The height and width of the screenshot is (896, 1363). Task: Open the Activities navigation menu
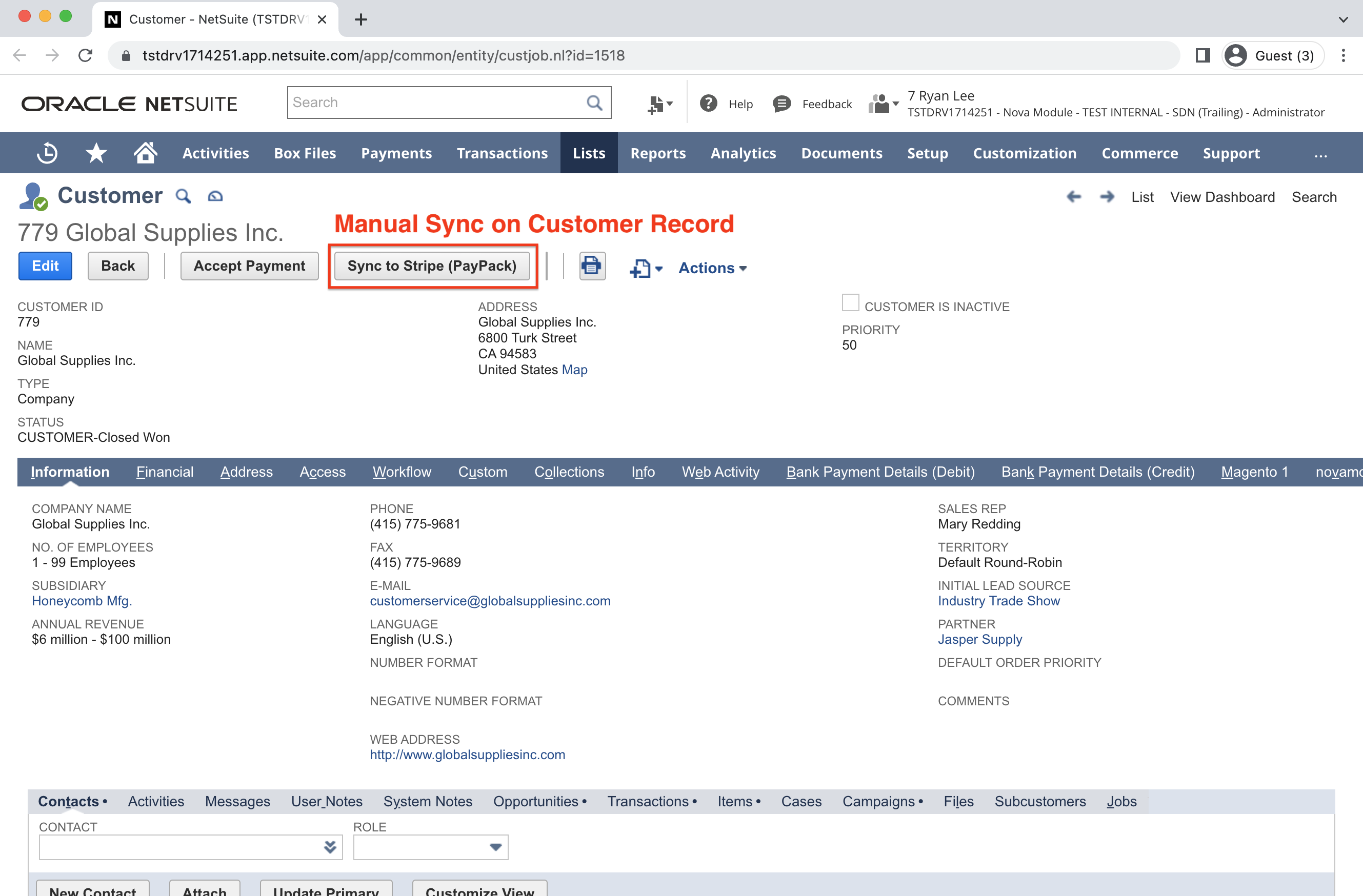pyautogui.click(x=215, y=153)
